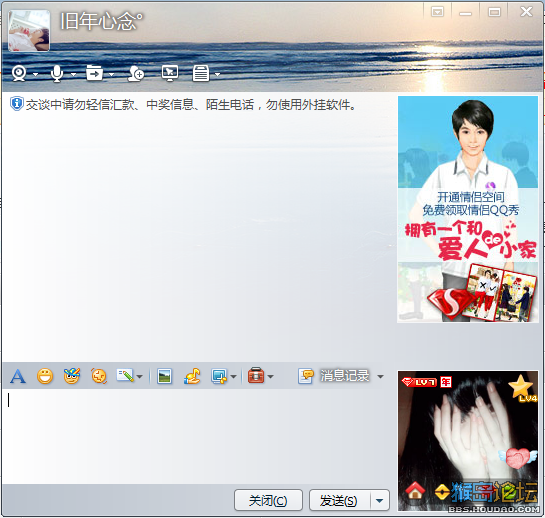This screenshot has width=545, height=518.
Task: Start remote desktop assistance
Action: (170, 73)
